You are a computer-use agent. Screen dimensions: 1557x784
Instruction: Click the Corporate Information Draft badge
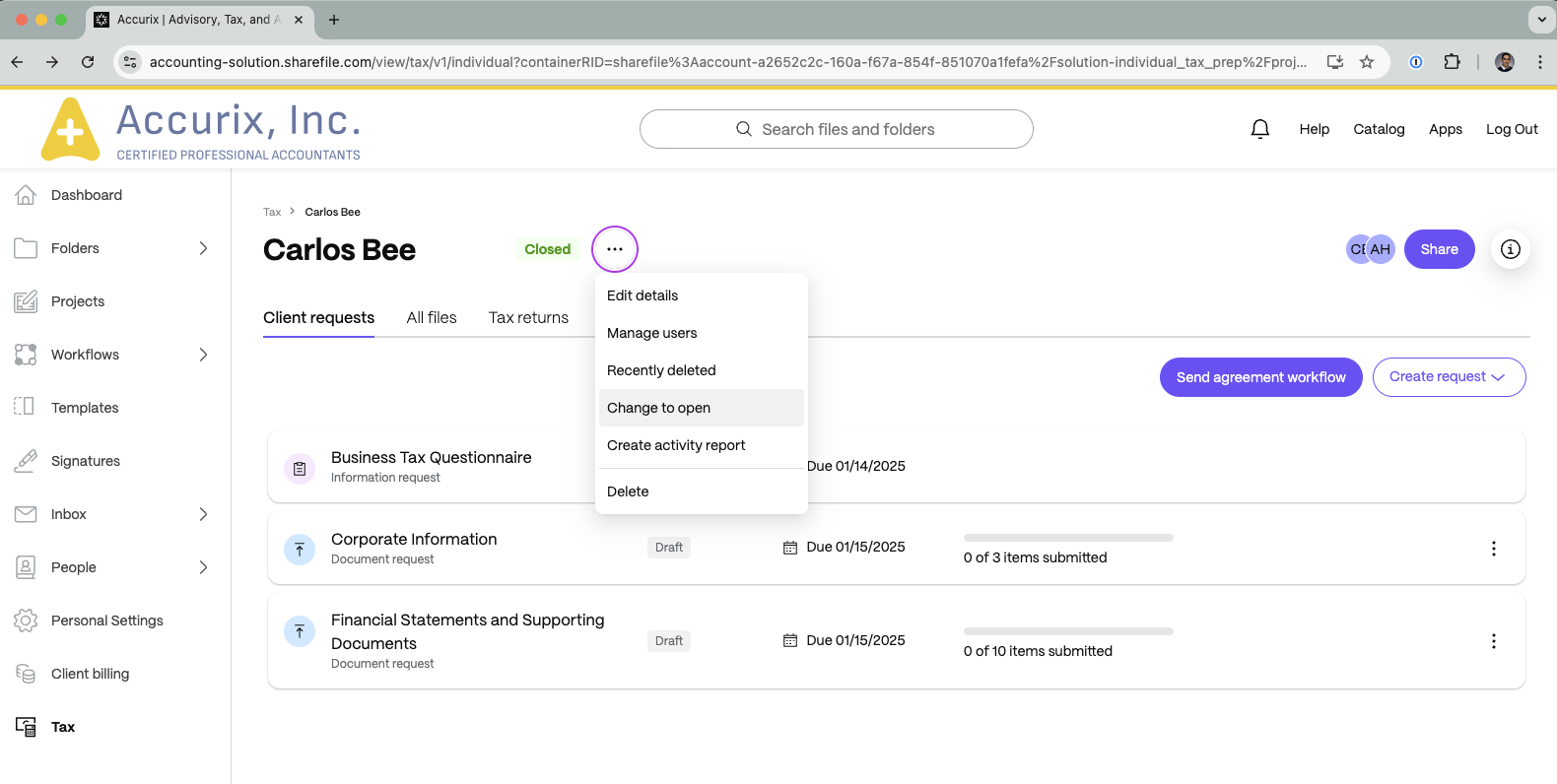[x=668, y=548]
